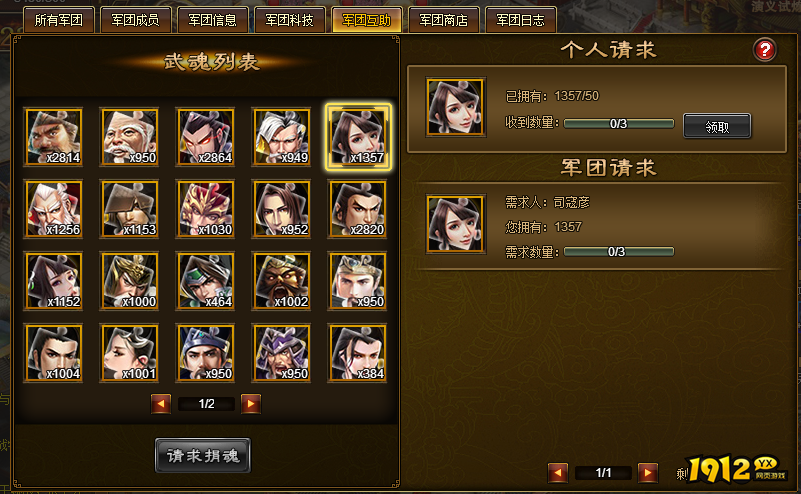Open the 军团商店 tab

click(443, 20)
